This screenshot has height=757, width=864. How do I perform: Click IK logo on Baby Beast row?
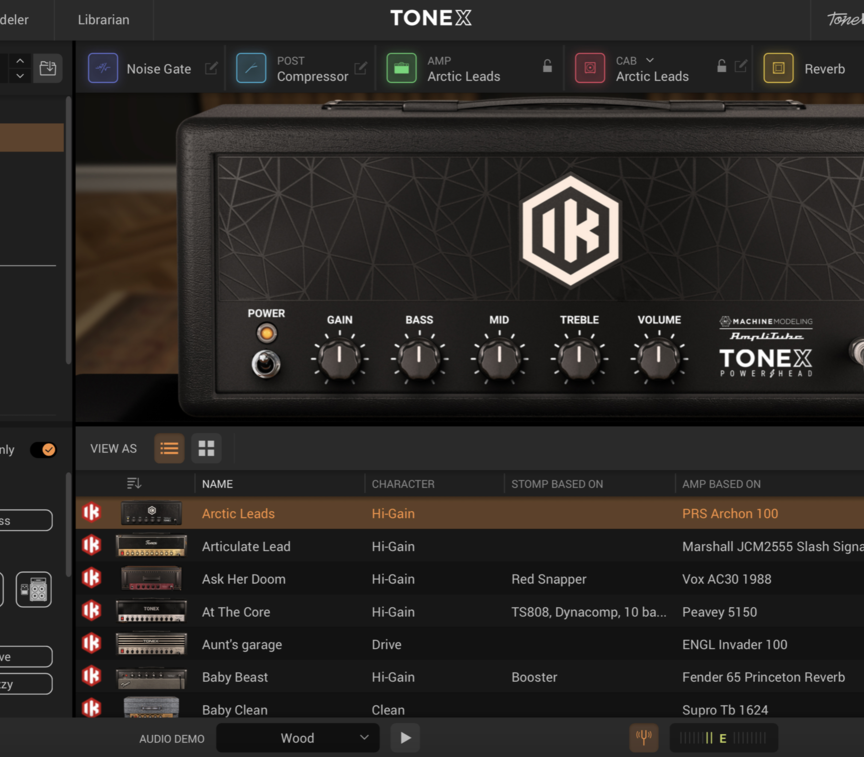pyautogui.click(x=91, y=676)
